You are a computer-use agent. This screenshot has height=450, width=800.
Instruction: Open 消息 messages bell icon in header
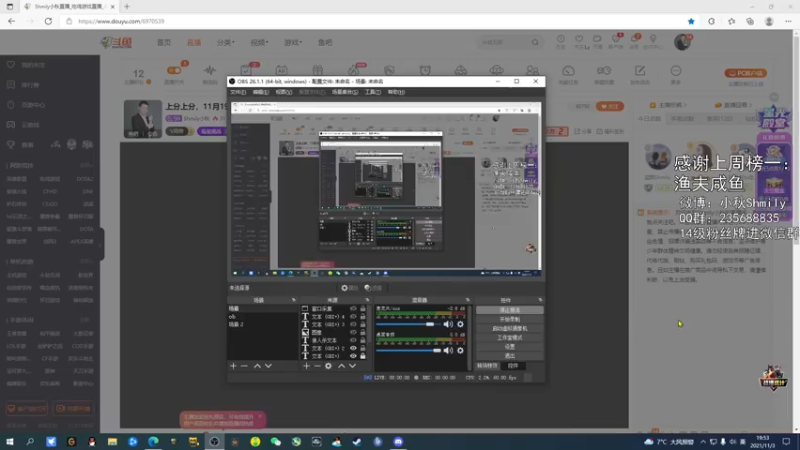634,41
